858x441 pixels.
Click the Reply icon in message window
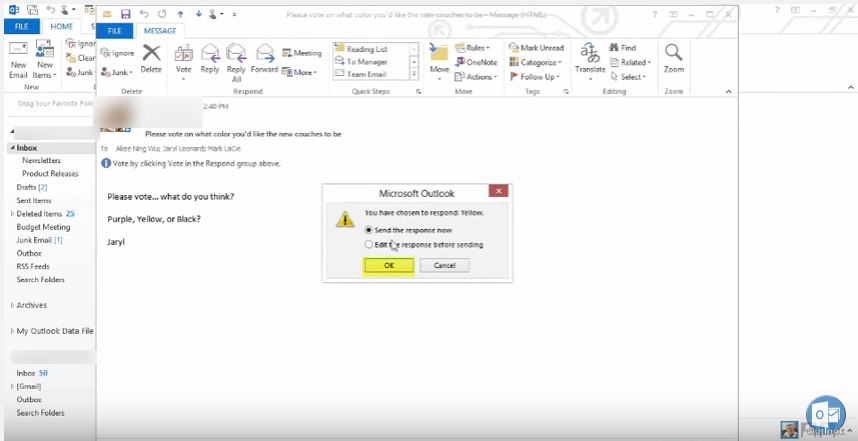[210, 59]
